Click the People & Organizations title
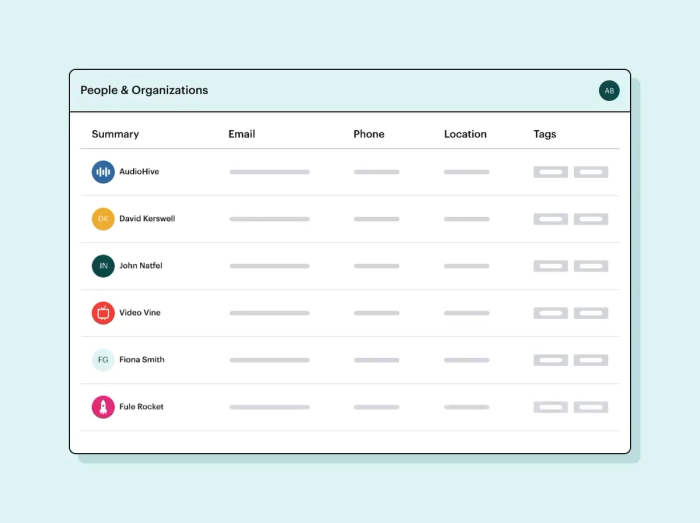The width and height of the screenshot is (700, 523). [x=144, y=90]
